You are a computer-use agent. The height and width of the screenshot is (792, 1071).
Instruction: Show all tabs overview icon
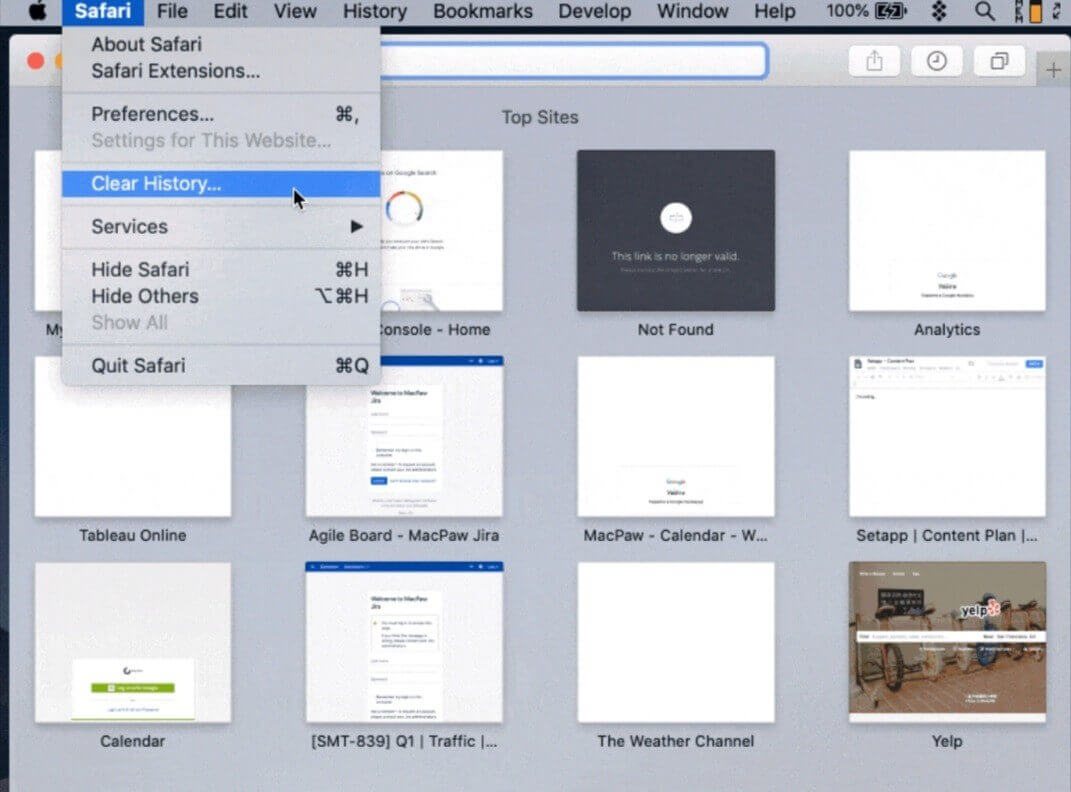pos(999,61)
